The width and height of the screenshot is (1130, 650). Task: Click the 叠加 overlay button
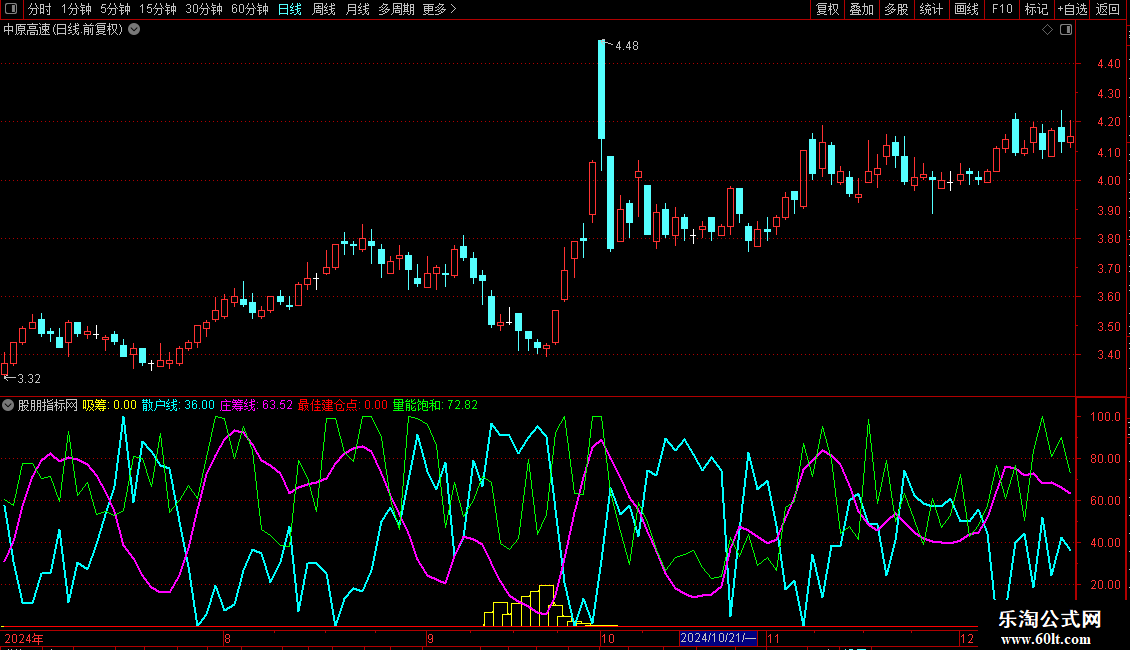[x=861, y=9]
